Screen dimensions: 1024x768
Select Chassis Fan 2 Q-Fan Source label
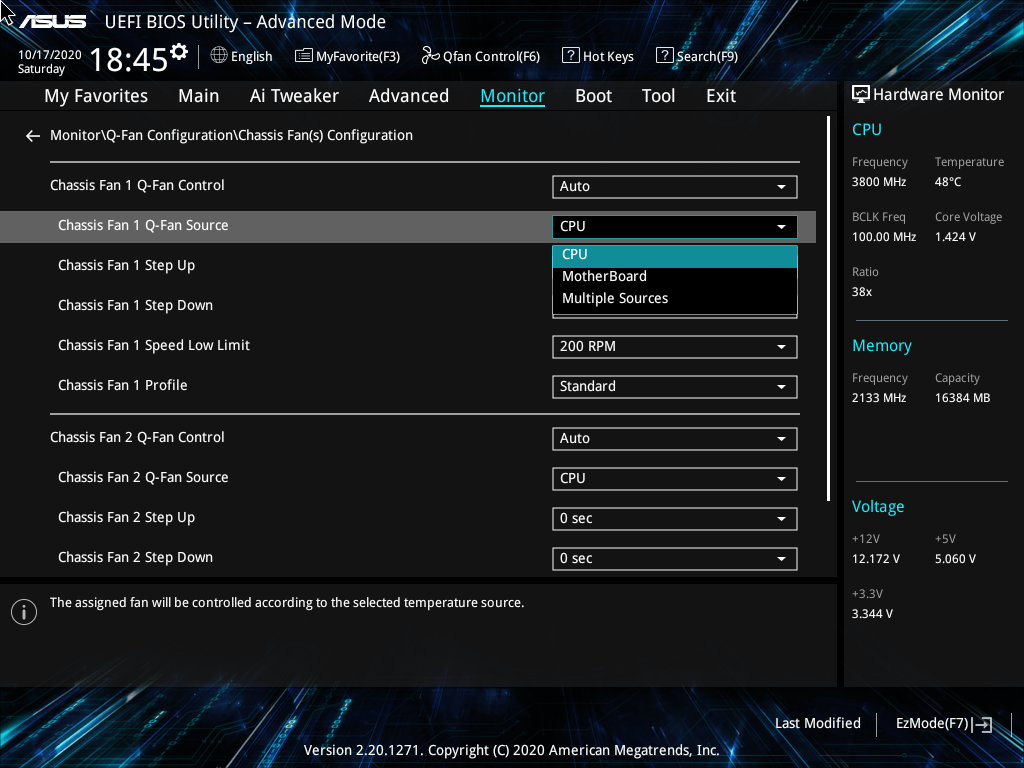click(143, 477)
